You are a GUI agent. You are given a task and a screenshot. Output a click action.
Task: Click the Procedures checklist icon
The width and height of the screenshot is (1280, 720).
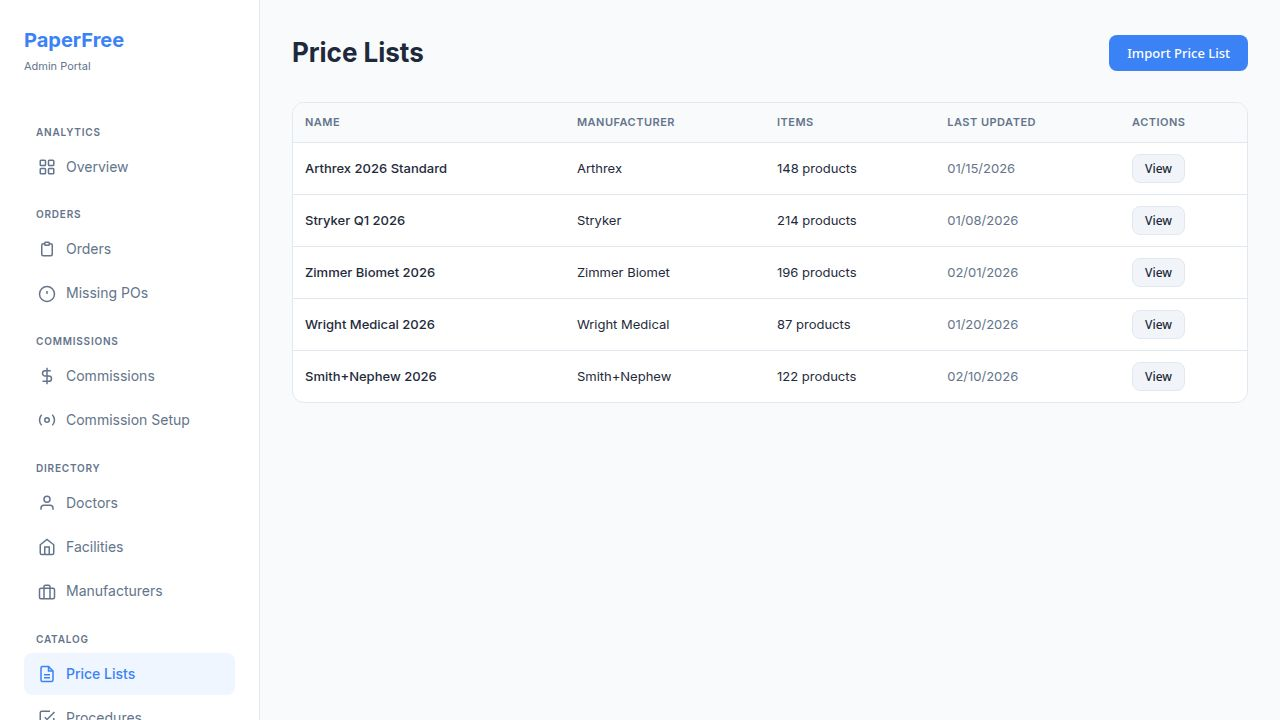point(46,714)
